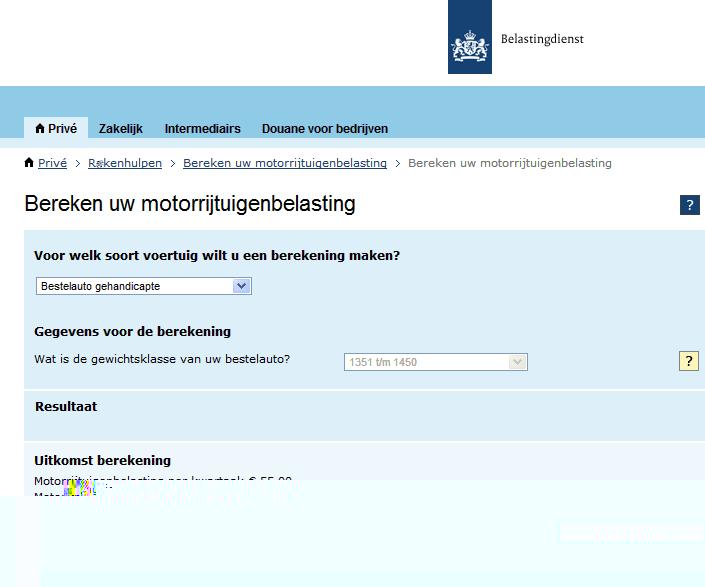Click the Uitkomst berekening heading
This screenshot has height=587, width=705.
[103, 460]
